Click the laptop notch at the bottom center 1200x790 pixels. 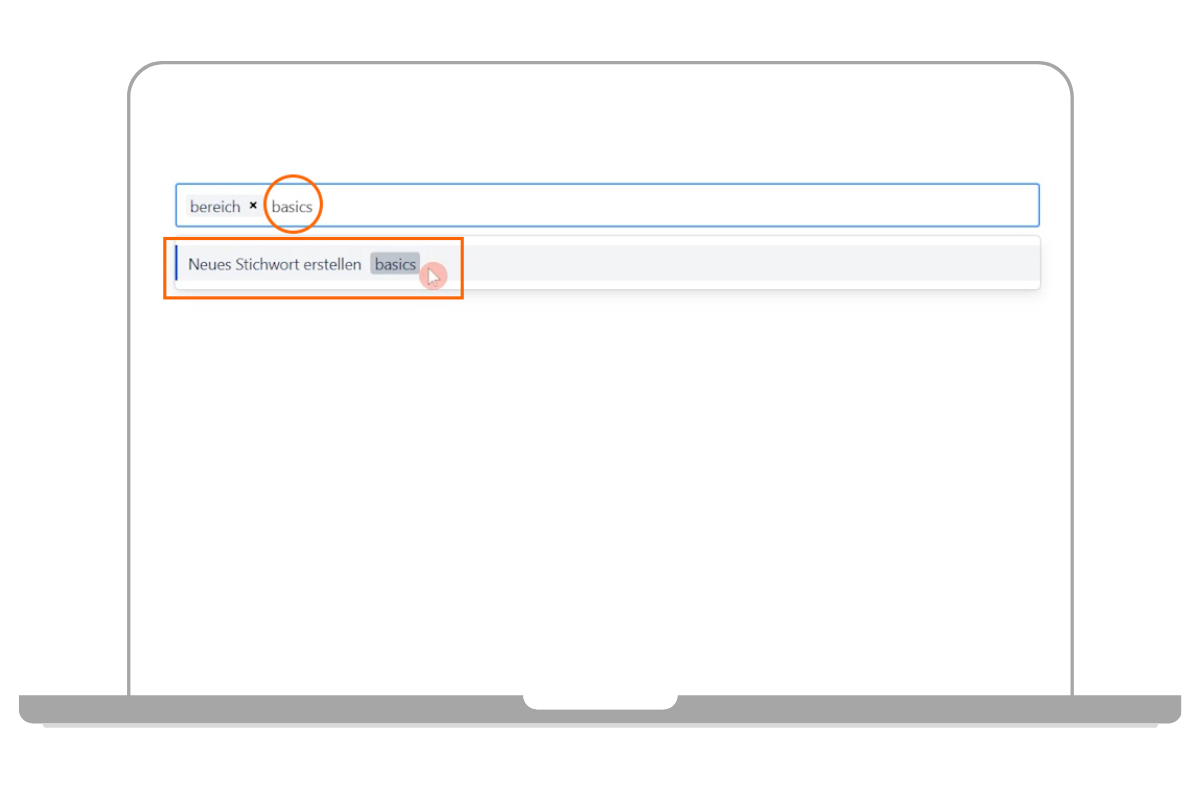tap(600, 702)
